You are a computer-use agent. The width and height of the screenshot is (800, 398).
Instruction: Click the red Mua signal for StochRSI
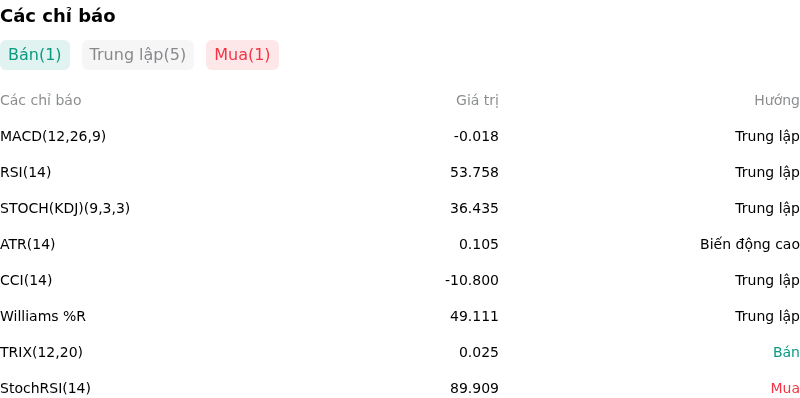click(x=785, y=388)
